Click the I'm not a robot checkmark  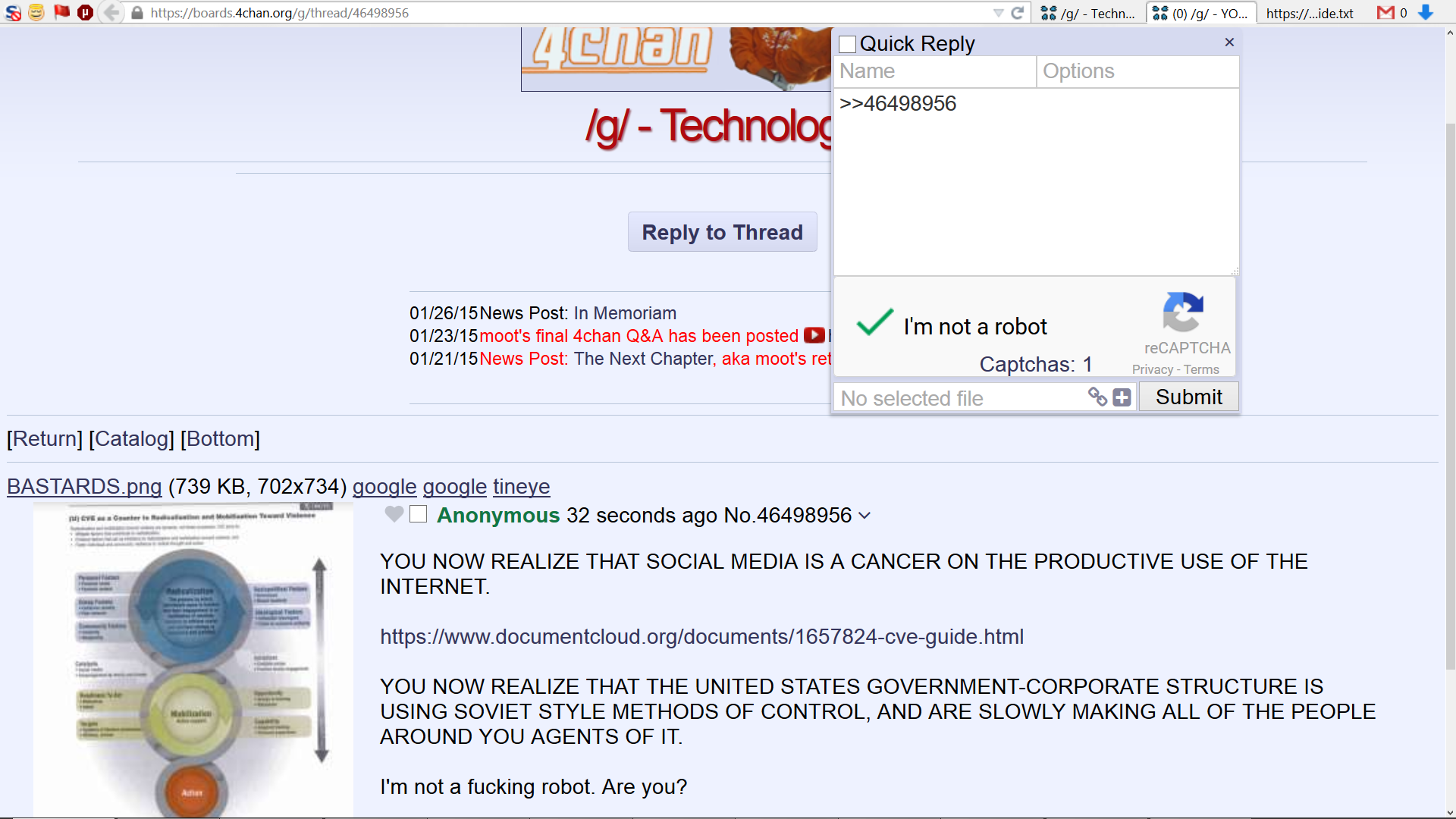[x=874, y=323]
